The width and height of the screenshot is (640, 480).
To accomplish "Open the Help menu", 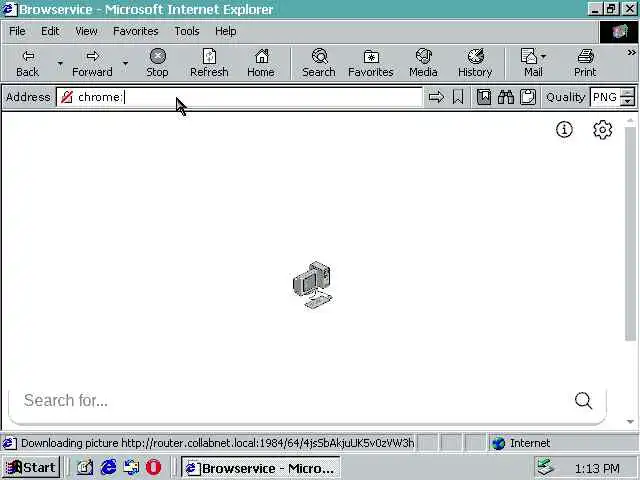I will [226, 31].
